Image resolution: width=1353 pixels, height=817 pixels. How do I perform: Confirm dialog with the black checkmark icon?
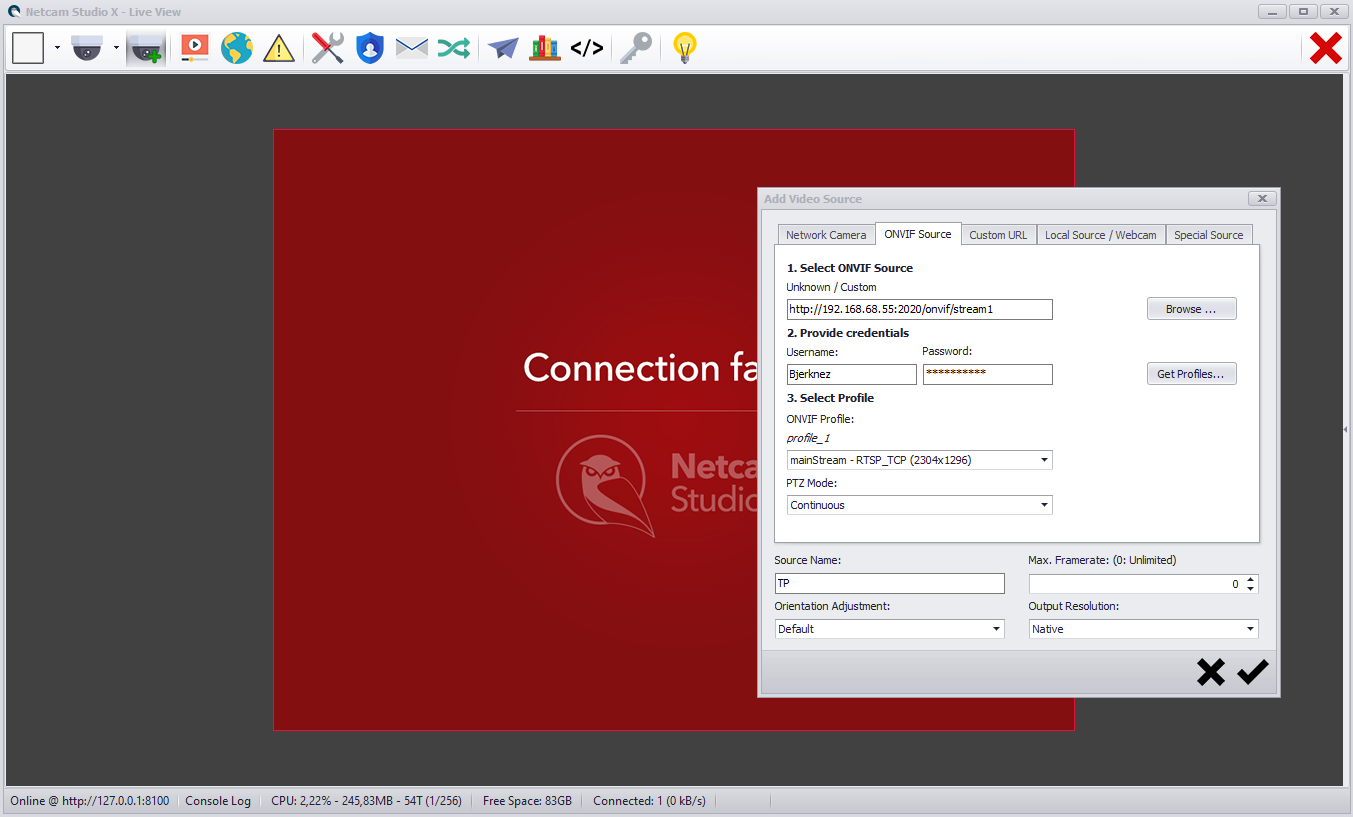pyautogui.click(x=1252, y=673)
